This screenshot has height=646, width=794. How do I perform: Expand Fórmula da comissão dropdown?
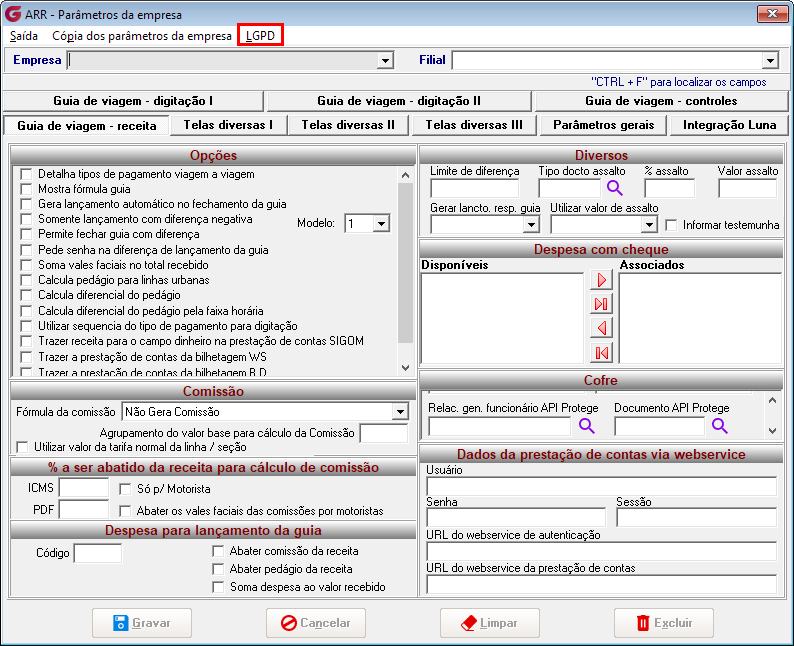click(400, 412)
